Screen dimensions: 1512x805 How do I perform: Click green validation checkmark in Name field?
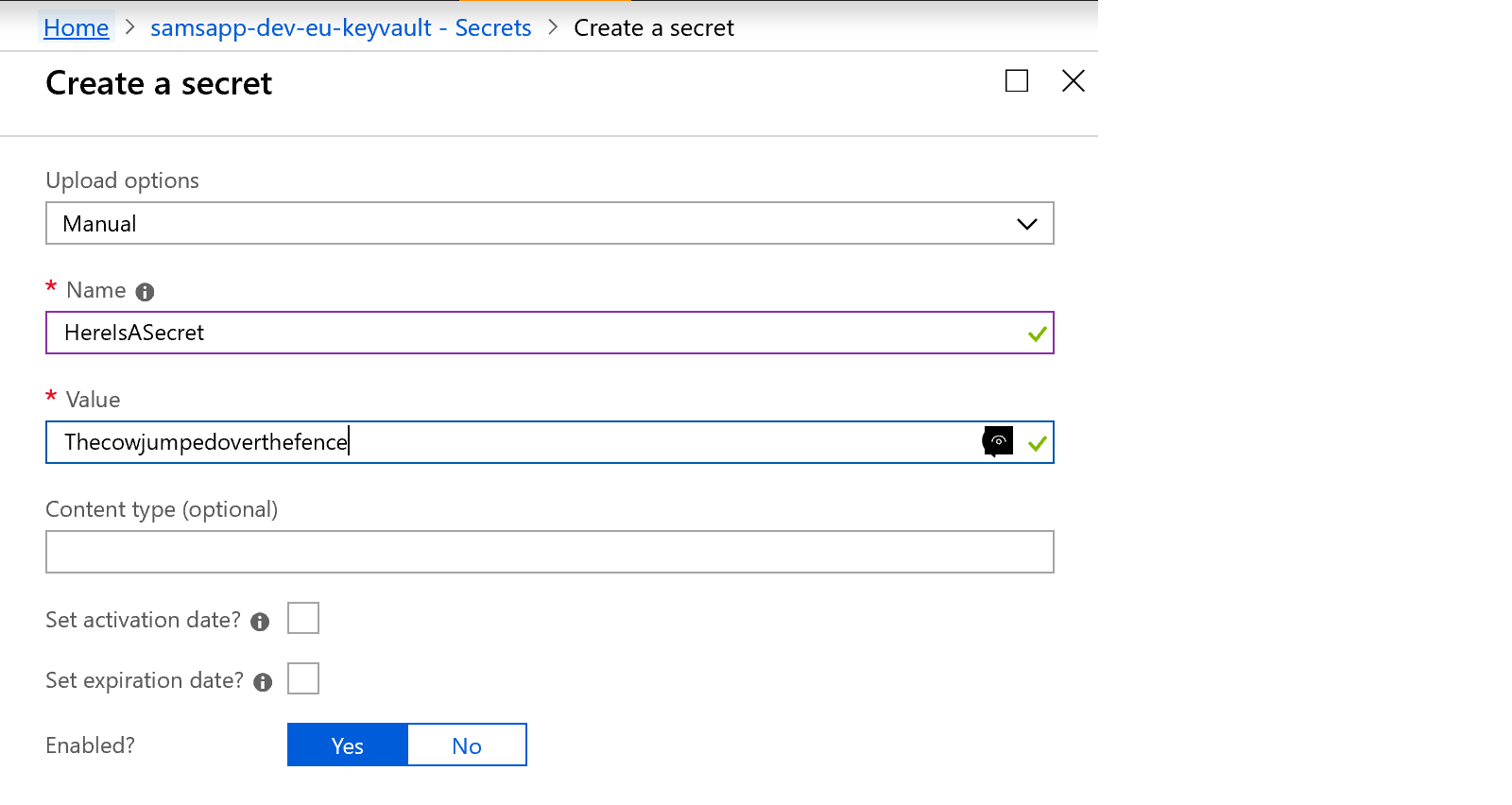[x=1037, y=334]
